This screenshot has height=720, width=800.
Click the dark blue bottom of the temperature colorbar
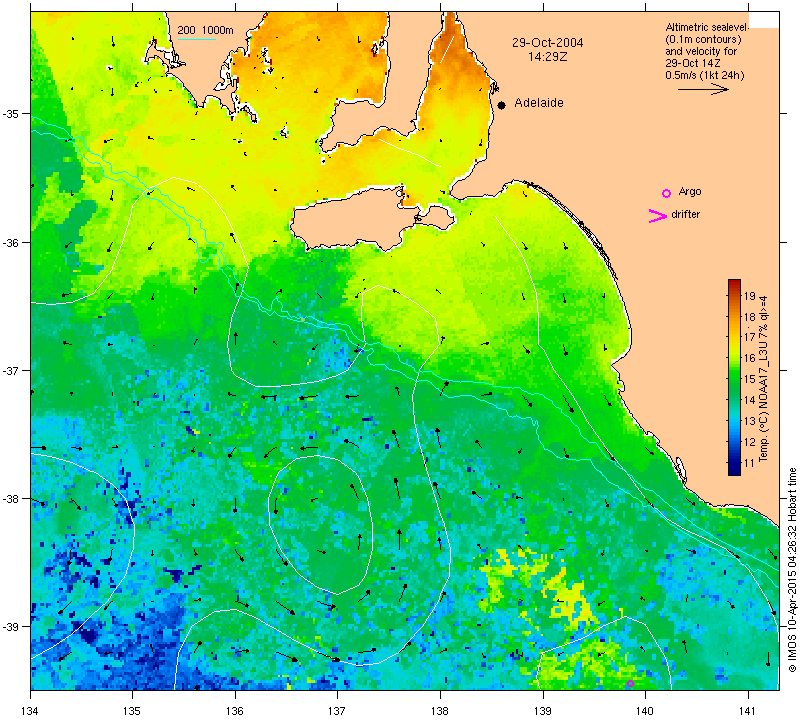click(x=734, y=470)
